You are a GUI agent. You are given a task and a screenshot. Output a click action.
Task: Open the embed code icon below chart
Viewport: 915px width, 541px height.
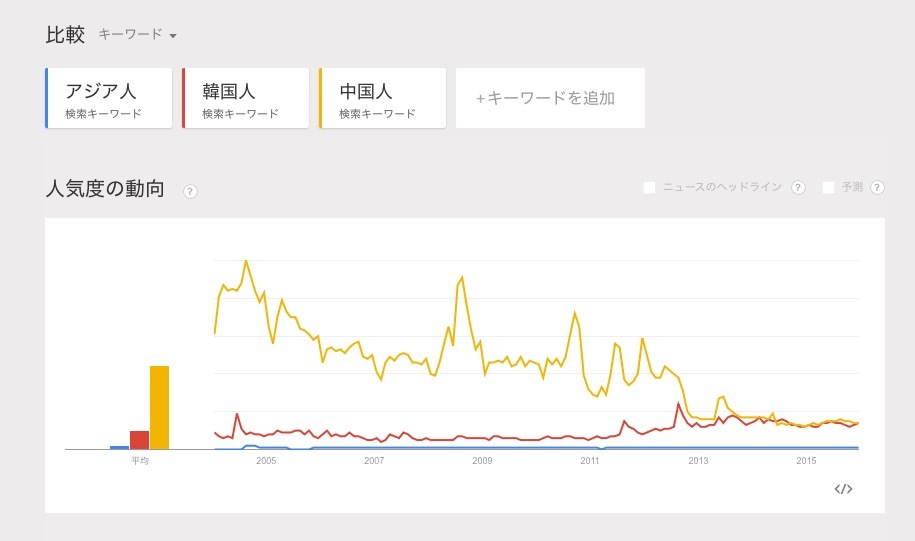click(x=843, y=489)
